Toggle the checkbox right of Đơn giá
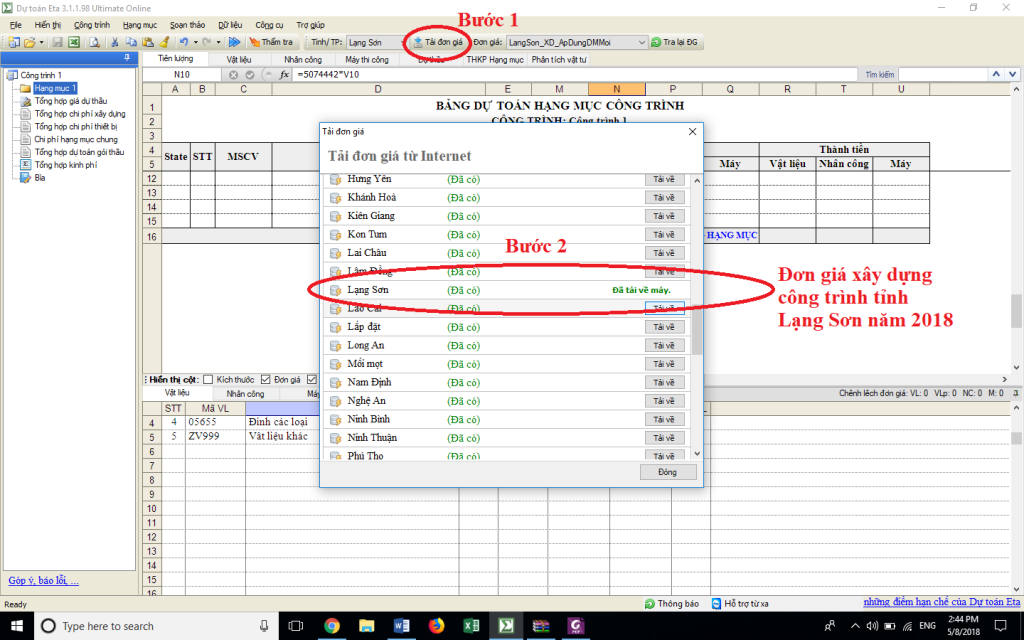This screenshot has width=1024, height=640. pyautogui.click(x=312, y=380)
